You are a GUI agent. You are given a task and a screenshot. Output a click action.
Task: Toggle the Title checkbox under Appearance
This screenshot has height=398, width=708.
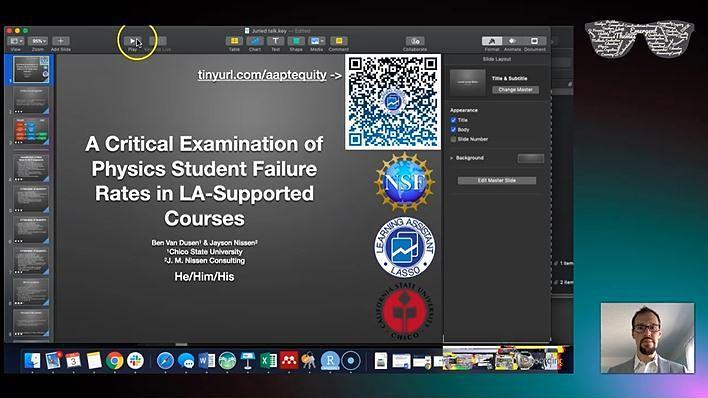[x=453, y=120]
